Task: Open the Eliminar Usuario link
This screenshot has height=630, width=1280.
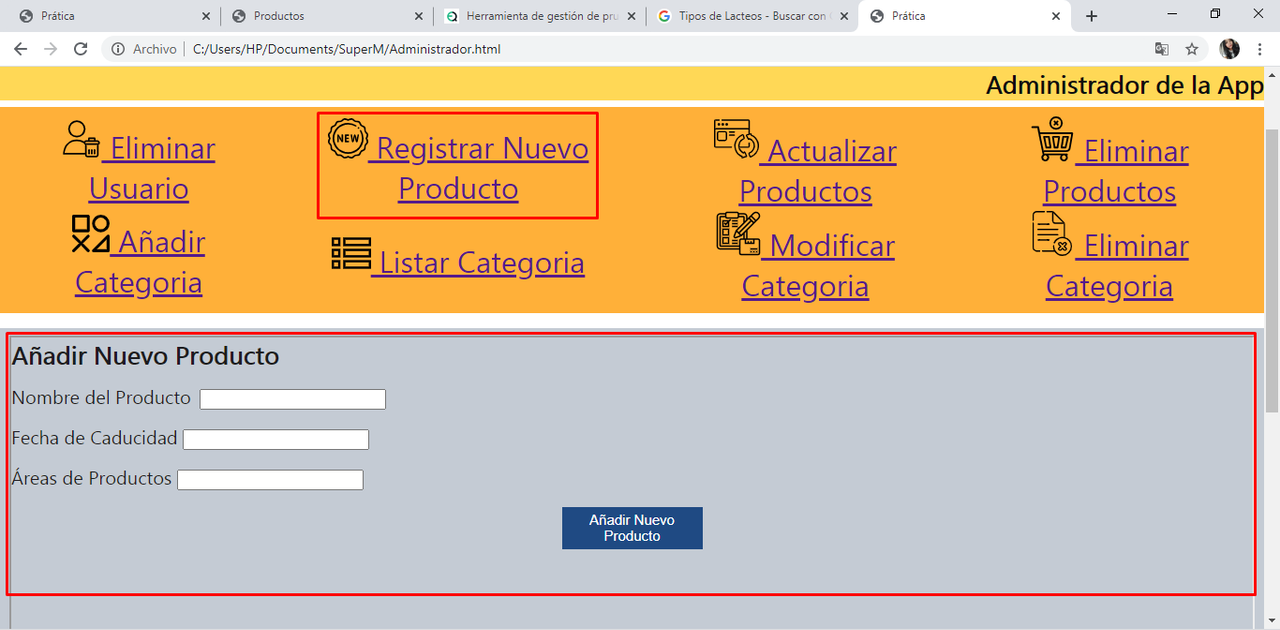Action: tap(152, 168)
